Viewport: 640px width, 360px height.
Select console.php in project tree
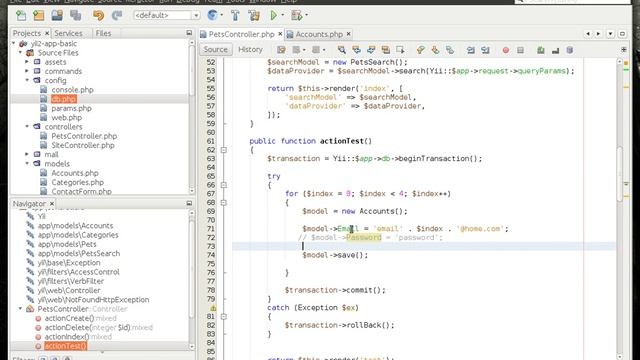(72, 90)
